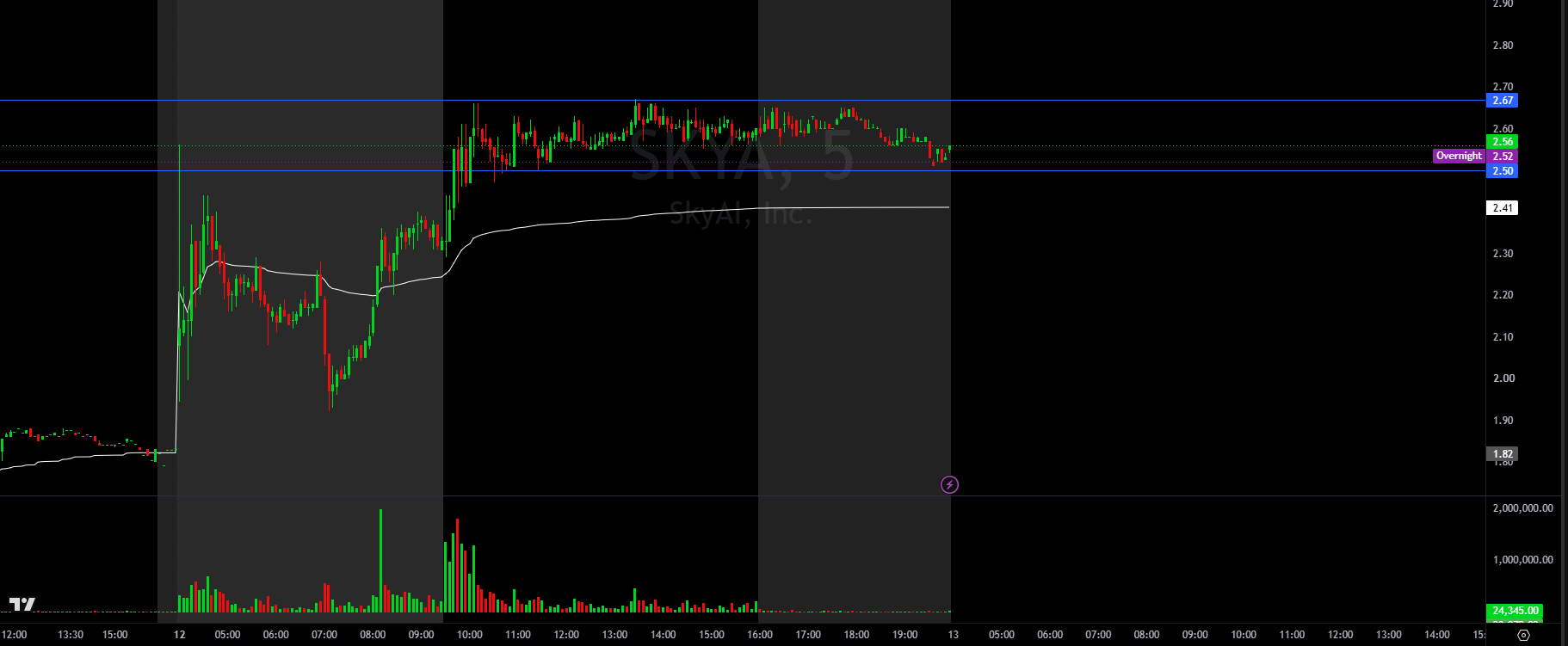Click the 2.30 price axis value

click(x=1503, y=254)
